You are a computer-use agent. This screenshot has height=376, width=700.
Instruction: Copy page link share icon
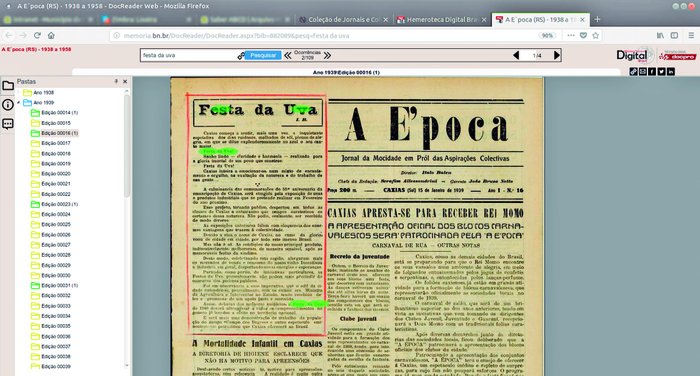[x=633, y=71]
